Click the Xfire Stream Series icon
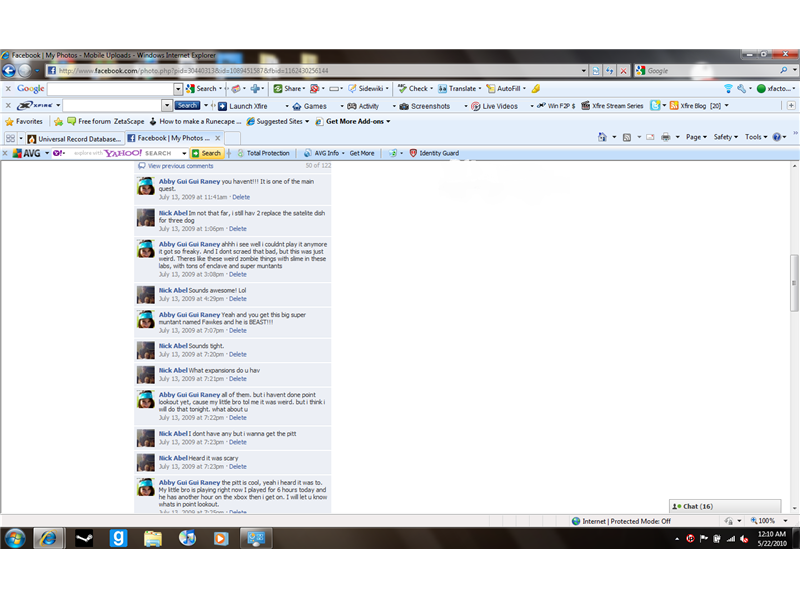This screenshot has width=800, height=600. (x=614, y=105)
